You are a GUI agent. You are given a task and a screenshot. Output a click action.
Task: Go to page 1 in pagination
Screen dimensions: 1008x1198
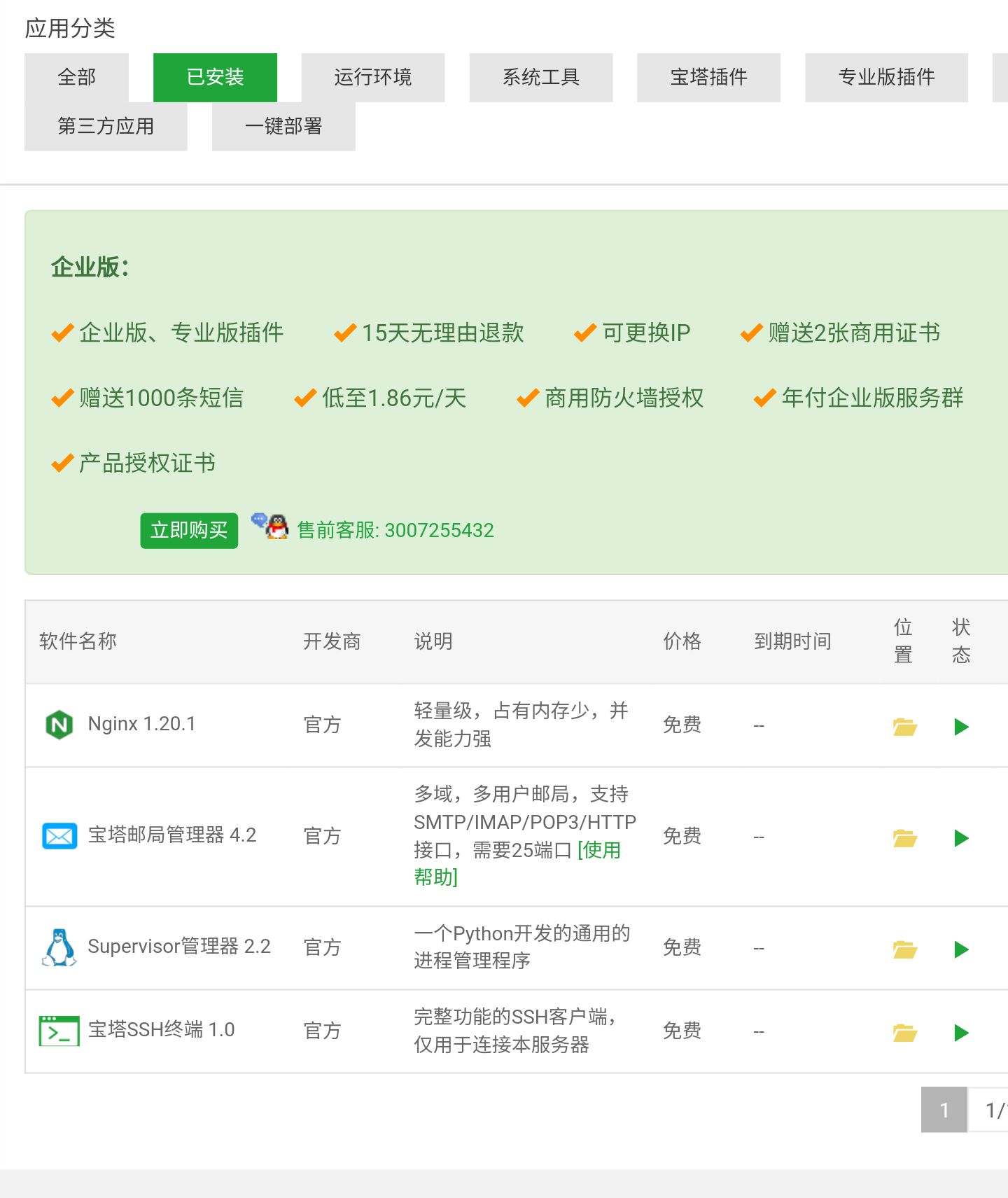(944, 1110)
